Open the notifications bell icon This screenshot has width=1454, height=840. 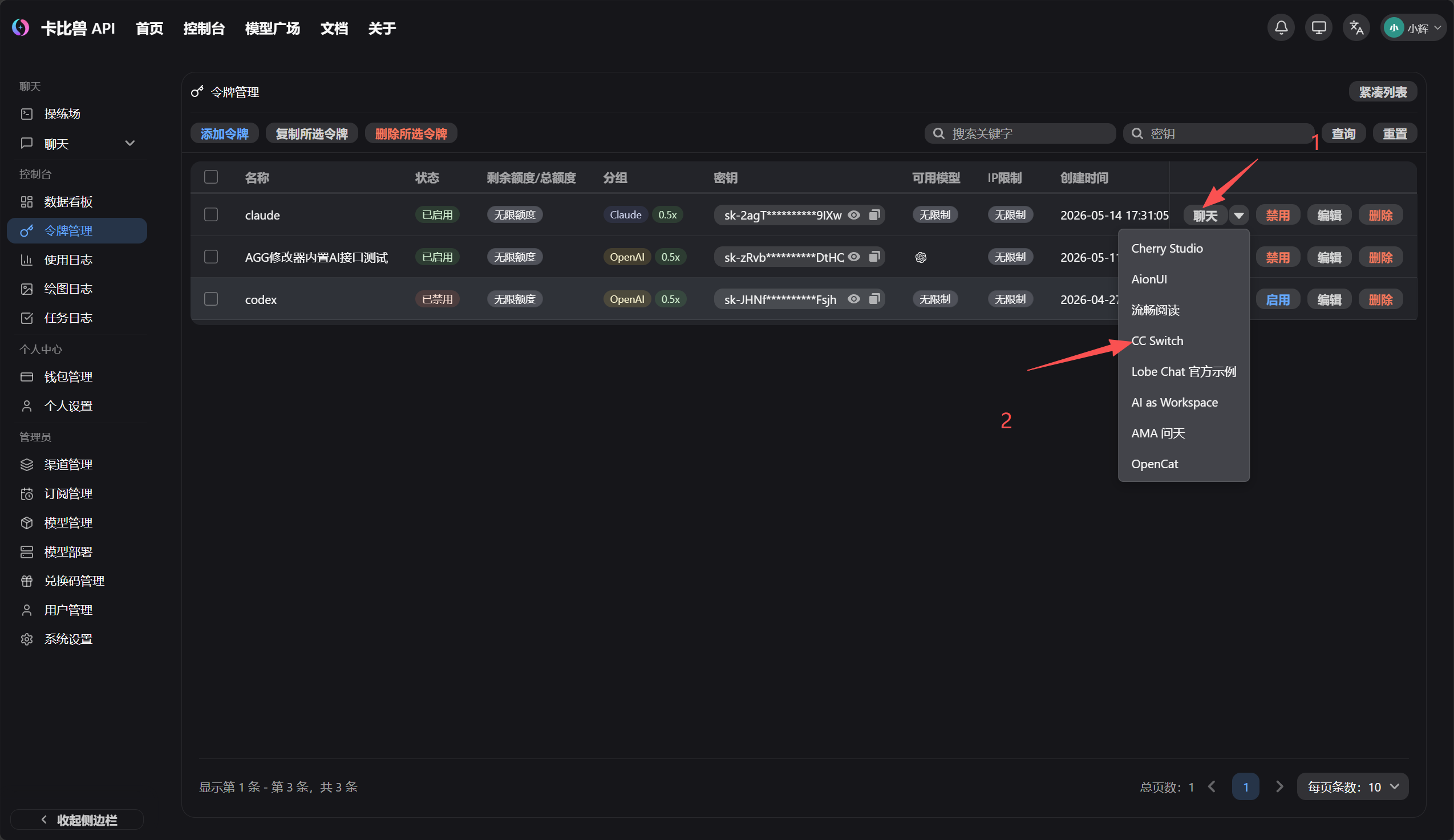coord(1281,28)
